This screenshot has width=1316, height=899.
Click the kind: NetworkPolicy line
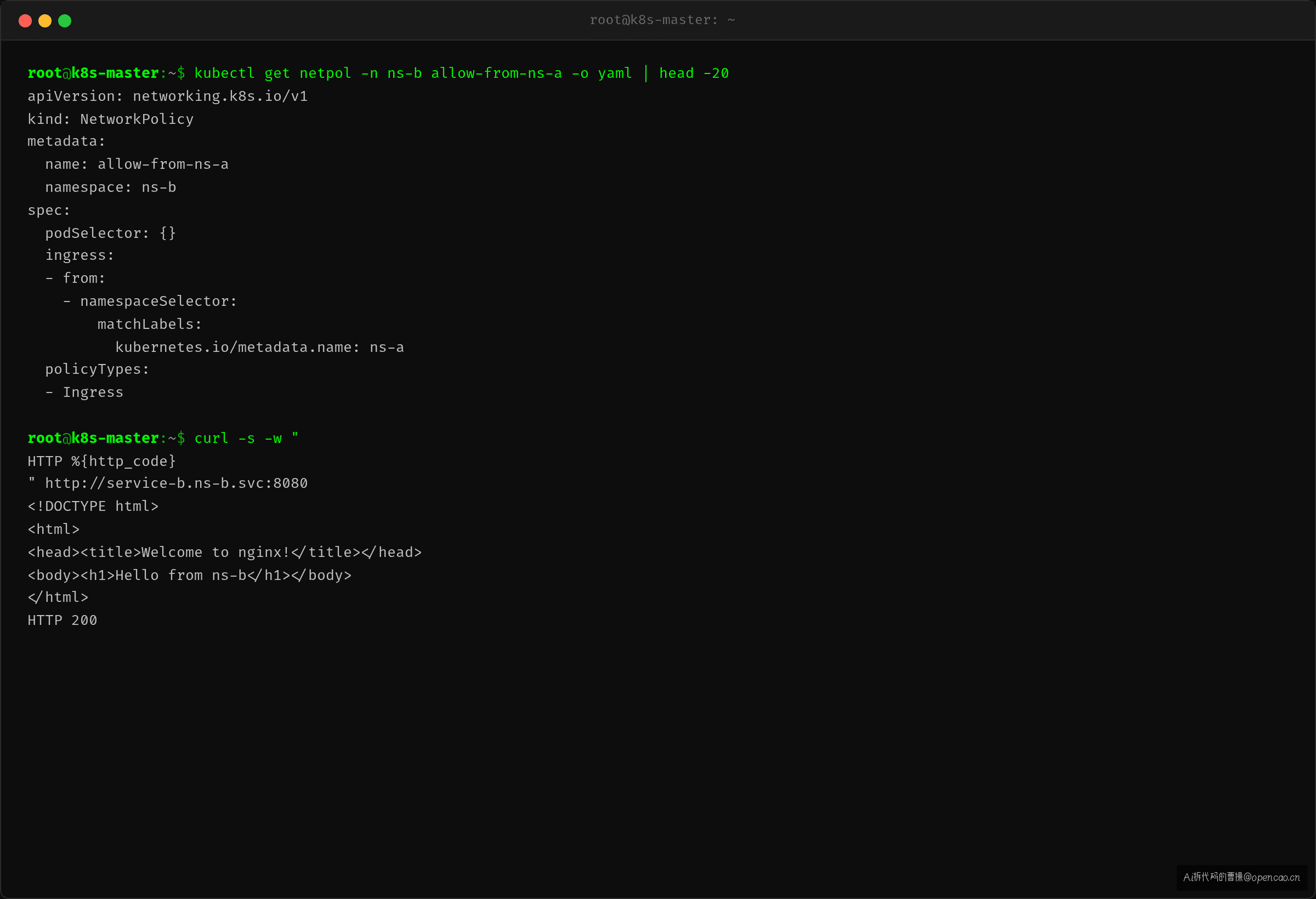click(110, 119)
